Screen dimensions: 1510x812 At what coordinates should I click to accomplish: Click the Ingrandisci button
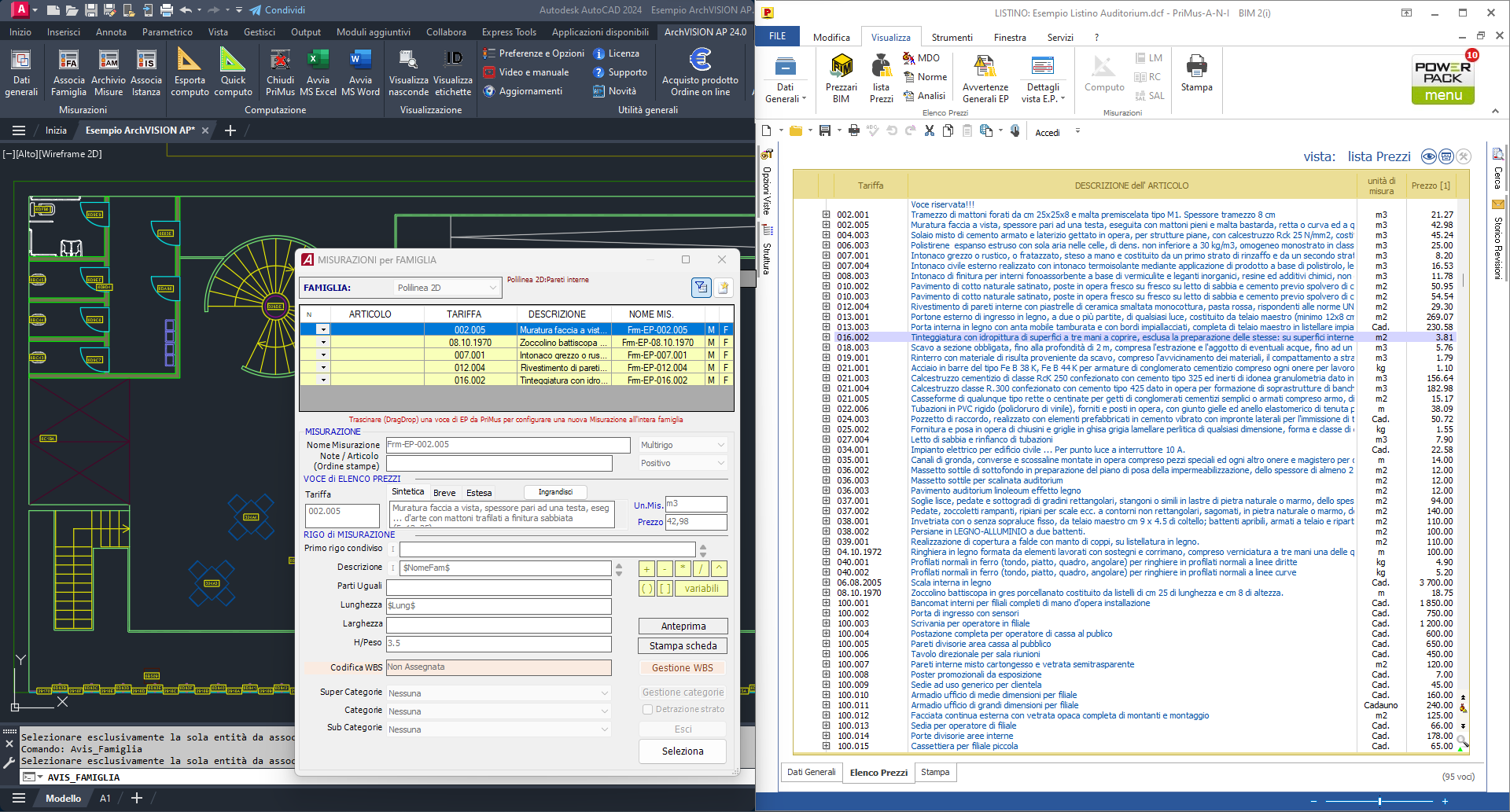coord(555,492)
